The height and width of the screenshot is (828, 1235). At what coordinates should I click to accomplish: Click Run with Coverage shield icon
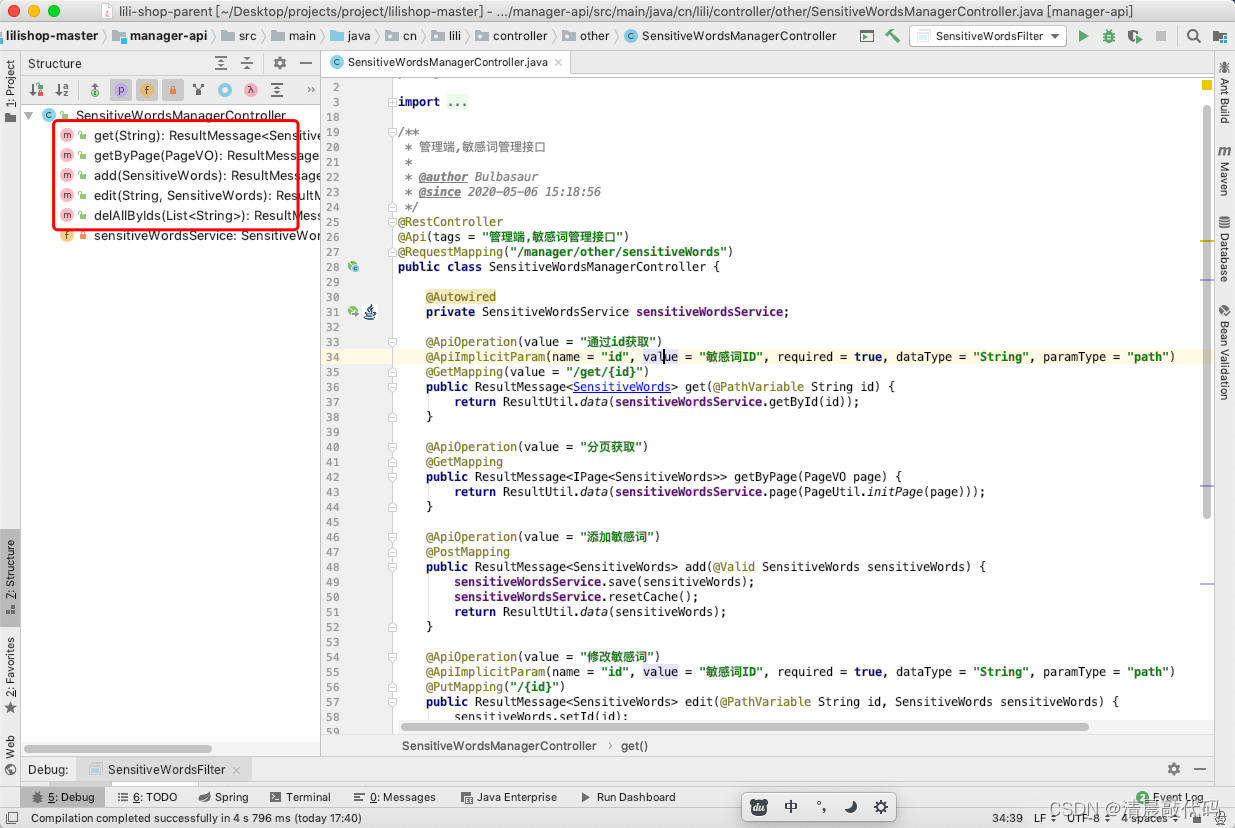click(x=1134, y=36)
